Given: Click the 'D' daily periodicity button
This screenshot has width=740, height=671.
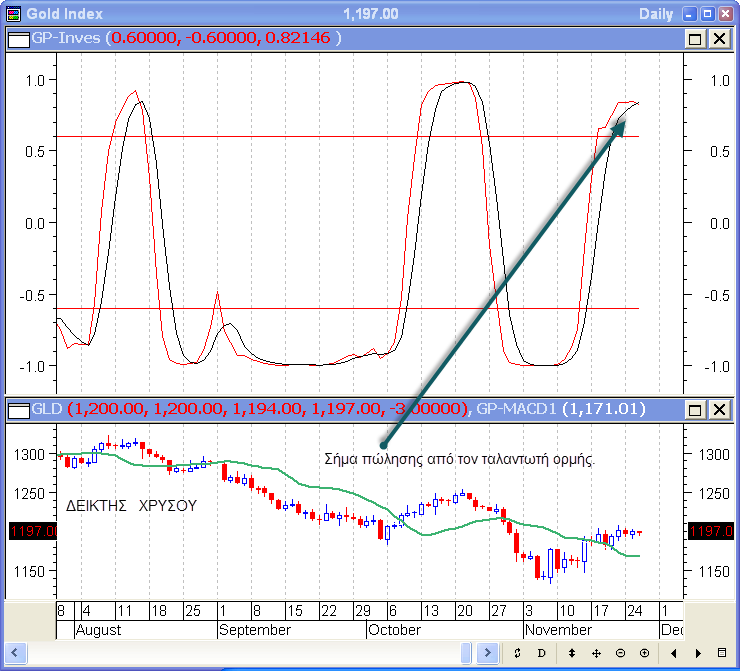Looking at the screenshot, I should coord(541,652).
